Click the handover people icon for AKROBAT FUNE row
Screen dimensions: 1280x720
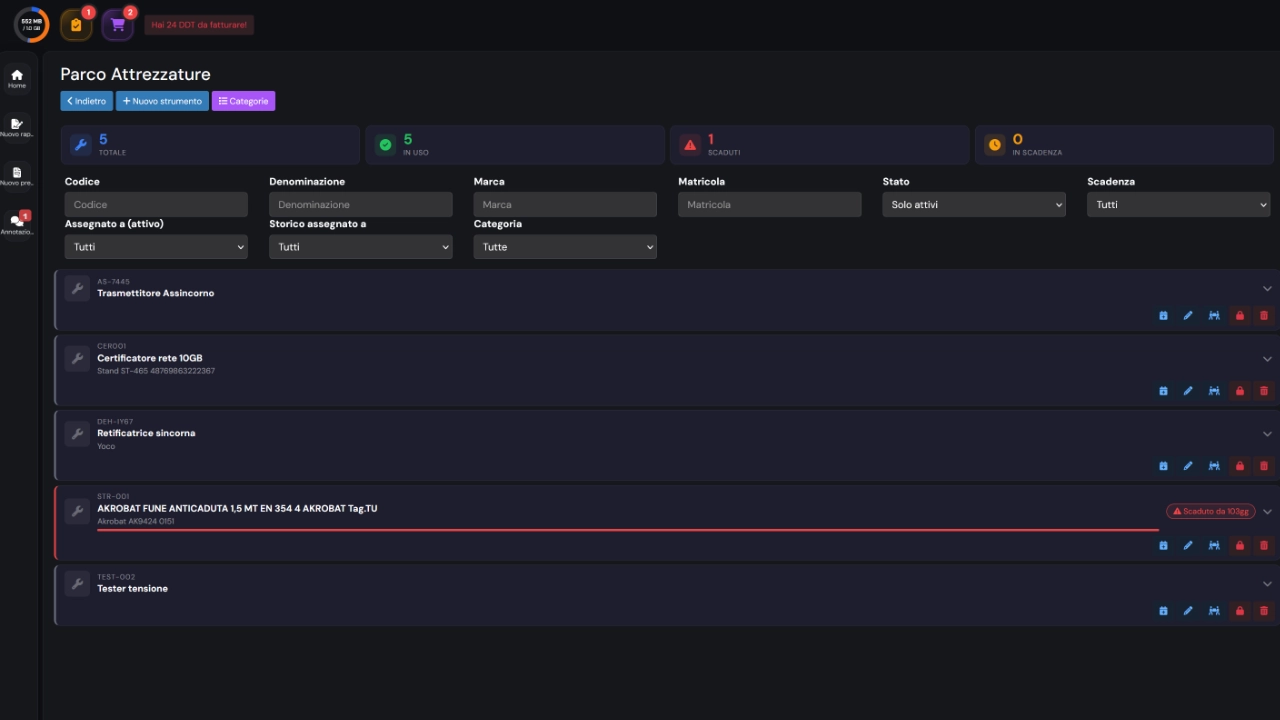pos(1214,546)
